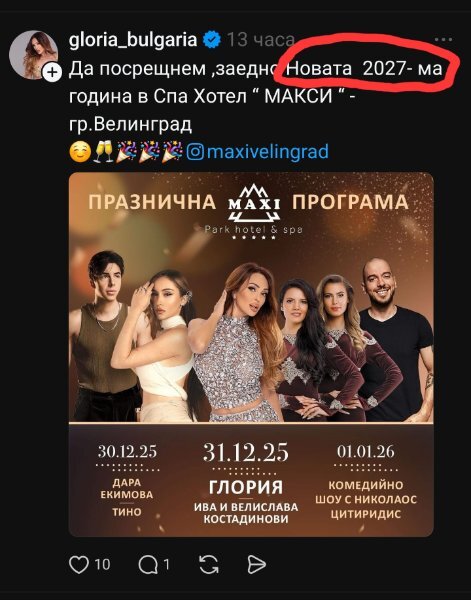Like the post with heart icon
This screenshot has width=471, height=600.
[x=78, y=564]
